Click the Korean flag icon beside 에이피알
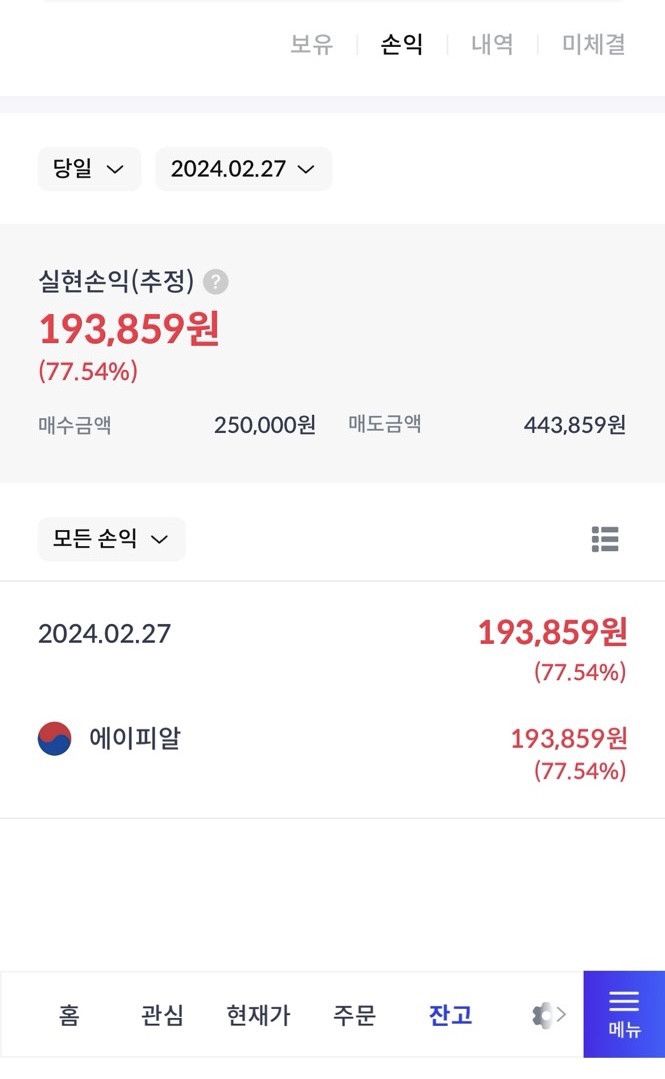 pyautogui.click(x=55, y=739)
